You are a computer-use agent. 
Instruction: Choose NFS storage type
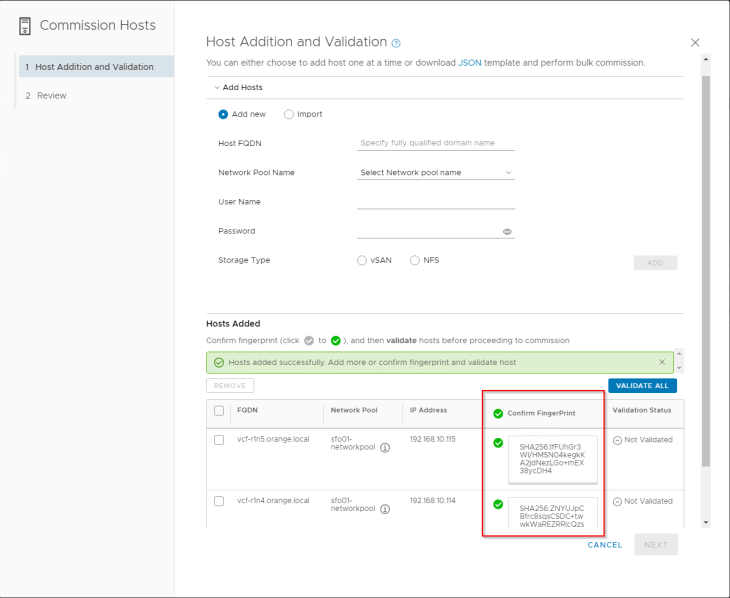tap(415, 260)
